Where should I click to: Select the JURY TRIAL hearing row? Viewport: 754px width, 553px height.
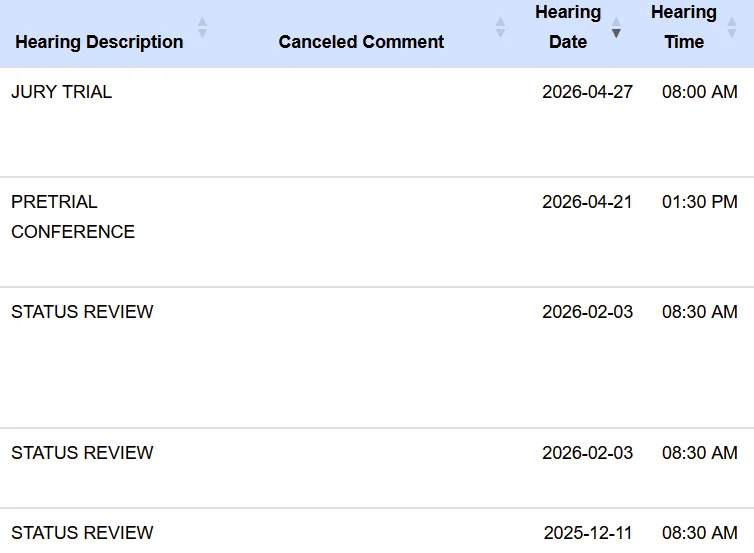(62, 92)
